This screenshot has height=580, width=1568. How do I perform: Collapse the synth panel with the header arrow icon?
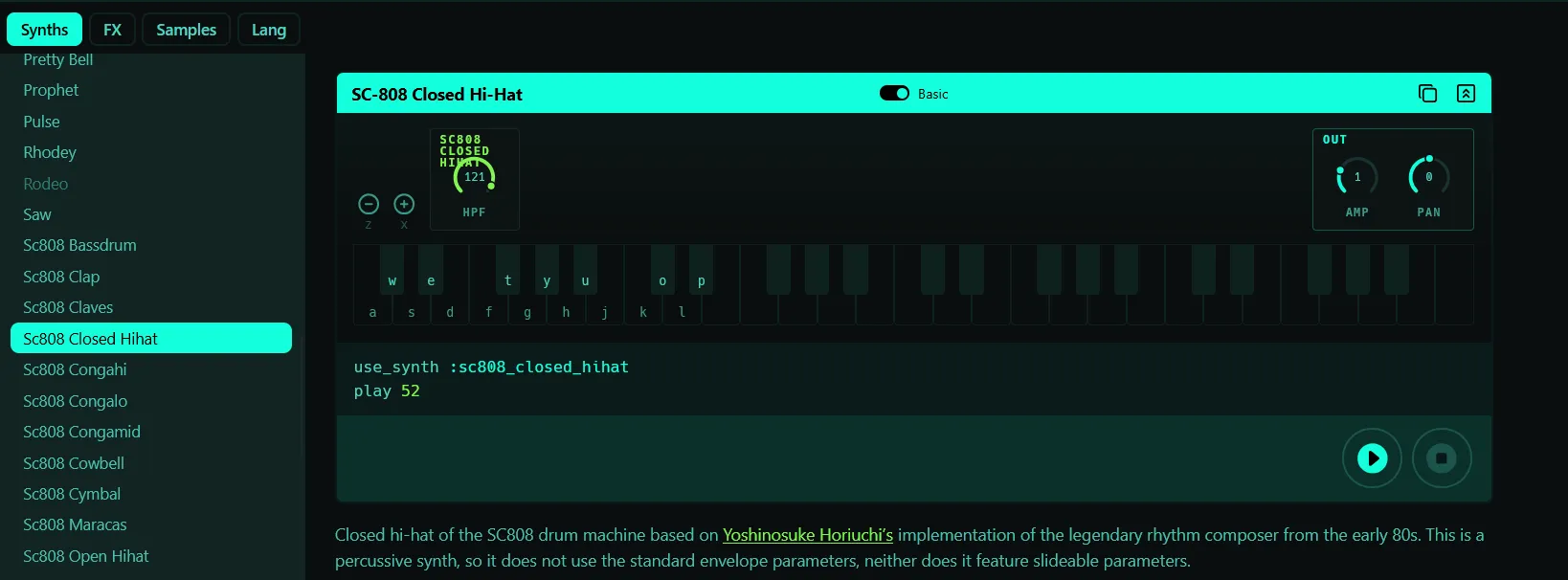tap(1466, 94)
